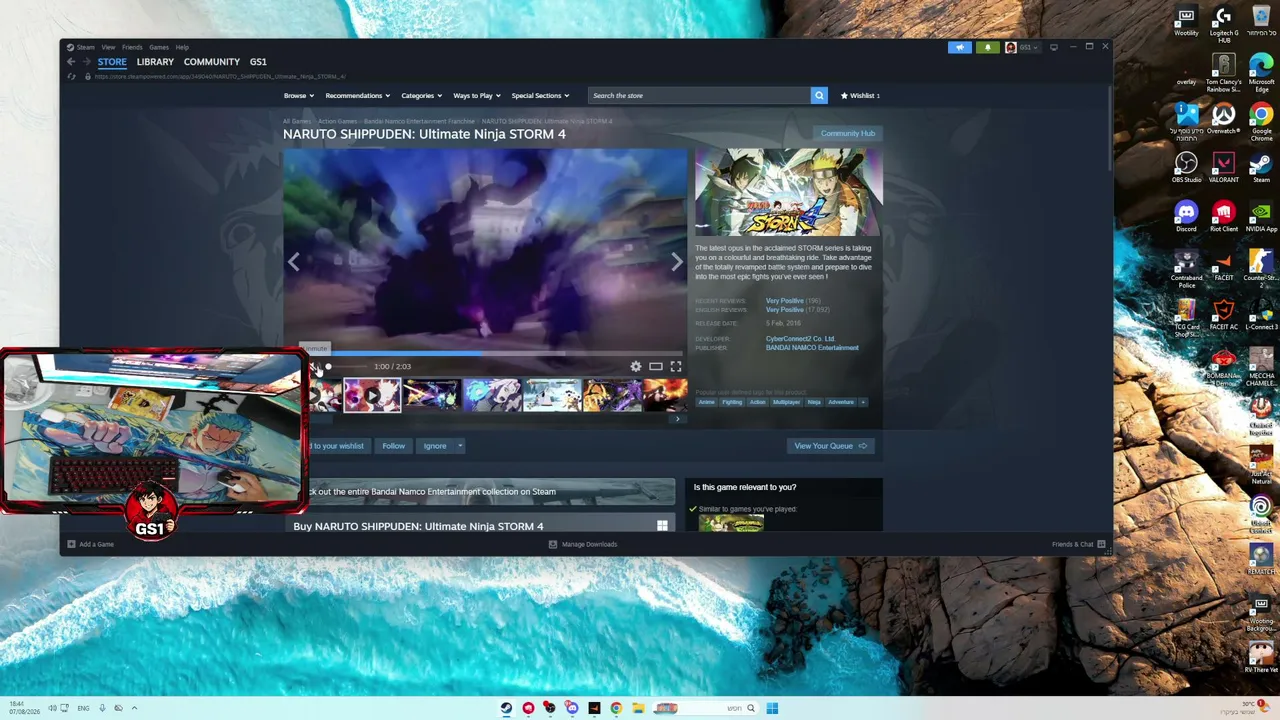1280x720 pixels.
Task: Open Discord desktop shortcut
Action: pos(1186,217)
